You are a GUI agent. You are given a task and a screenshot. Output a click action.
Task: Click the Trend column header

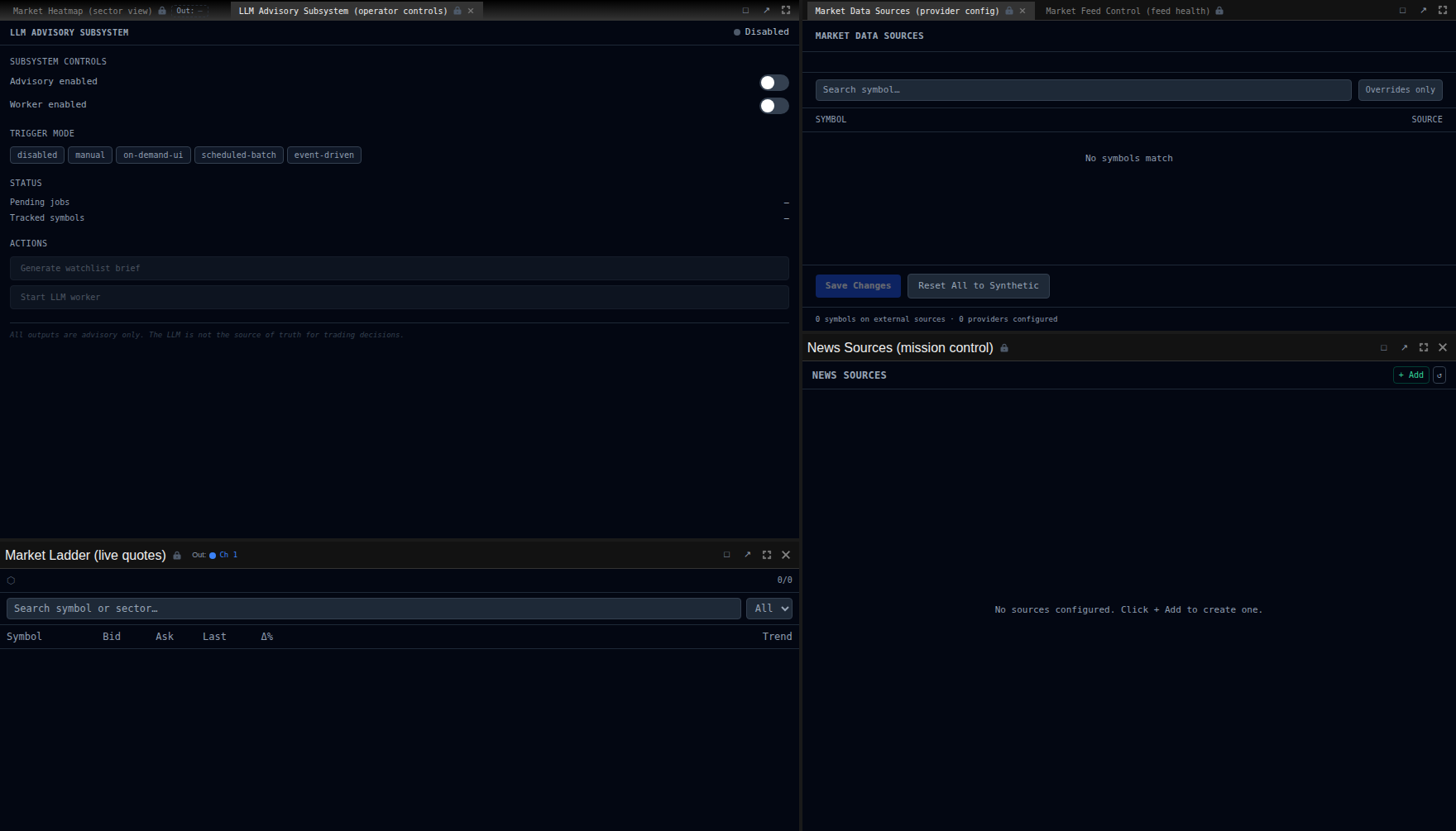point(777,637)
